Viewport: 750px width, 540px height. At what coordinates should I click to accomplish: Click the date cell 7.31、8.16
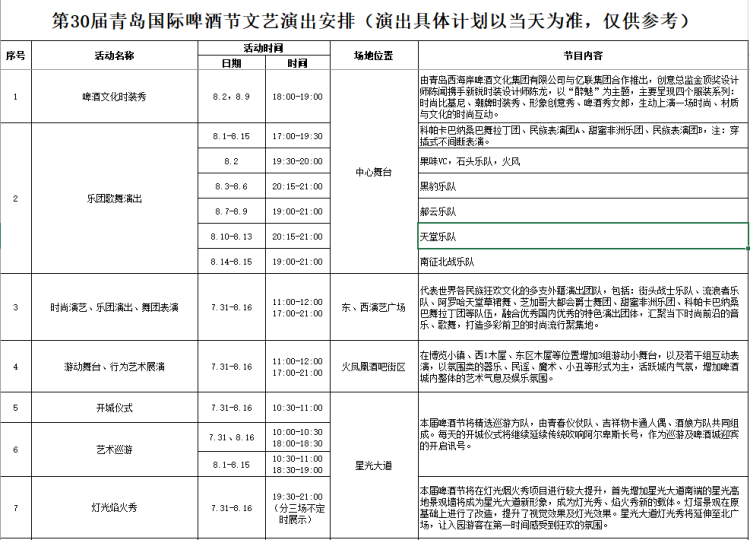click(x=232, y=437)
